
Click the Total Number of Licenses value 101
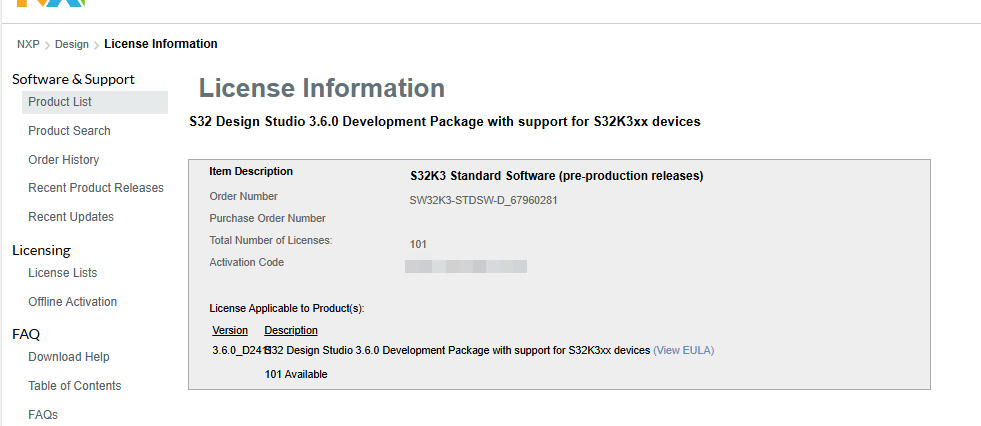click(x=418, y=244)
